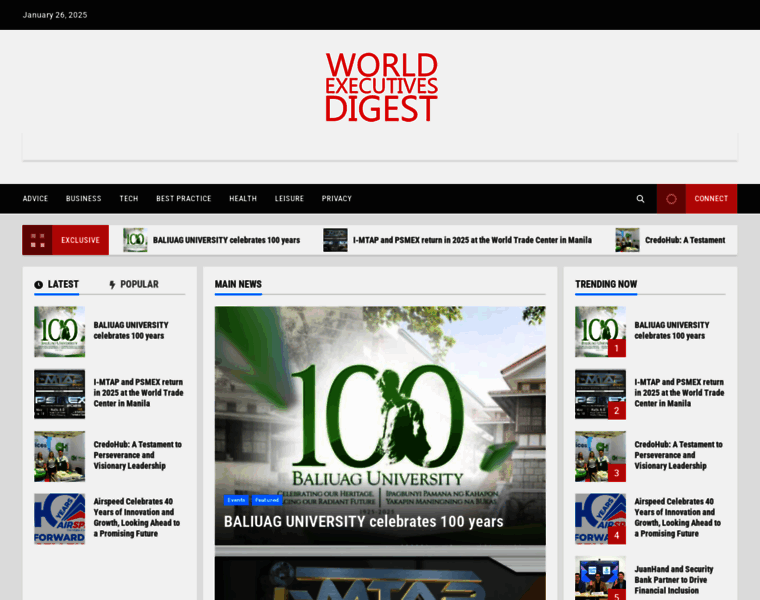Open Trending story JuanHand and Security Bank

(x=674, y=580)
